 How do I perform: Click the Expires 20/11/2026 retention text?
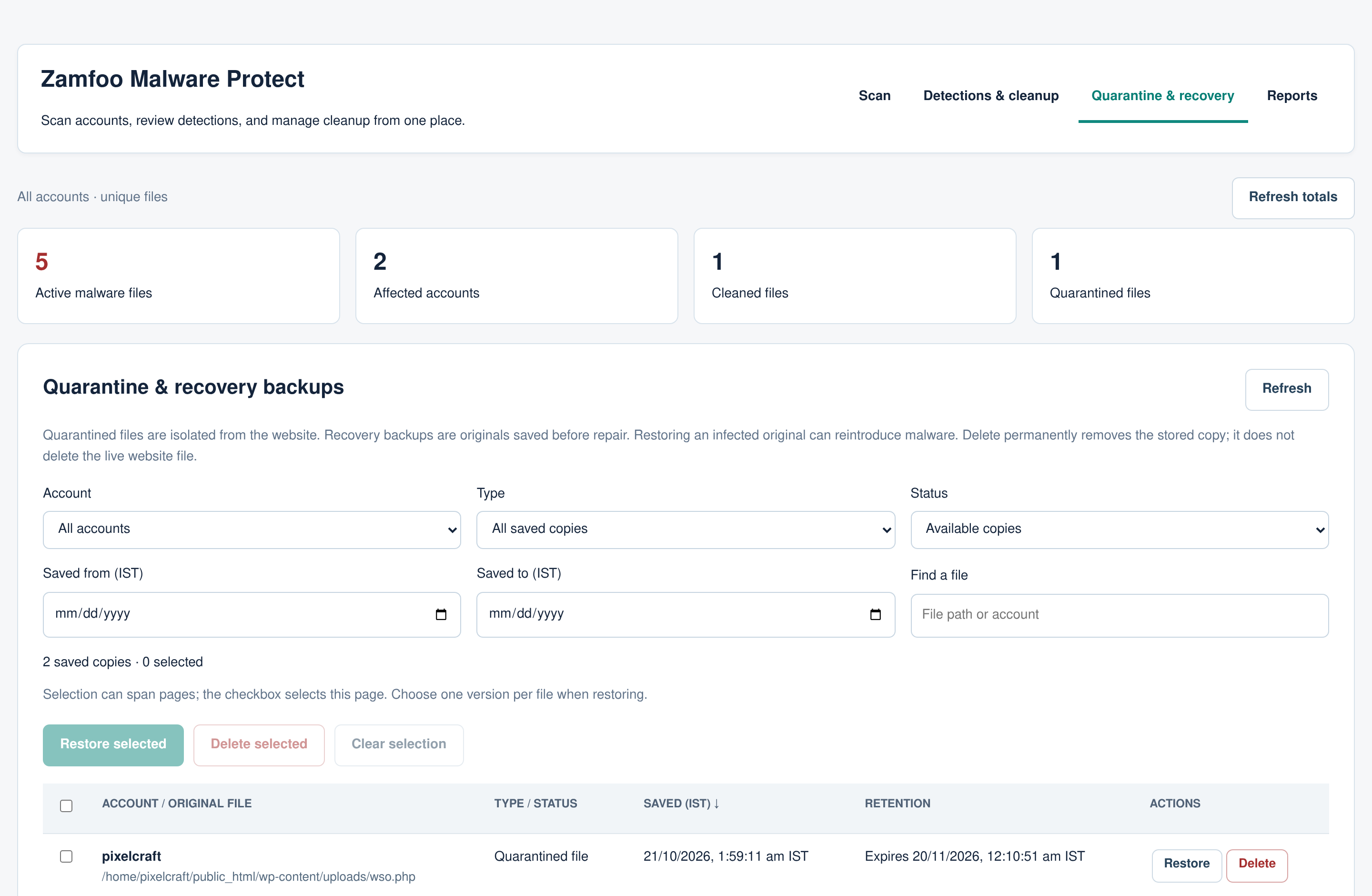click(975, 857)
